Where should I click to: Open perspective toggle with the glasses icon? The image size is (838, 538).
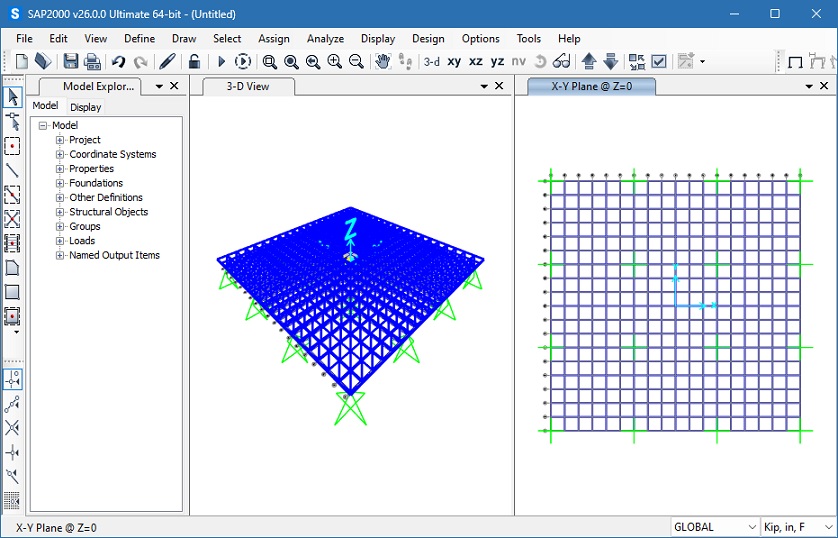(562, 61)
